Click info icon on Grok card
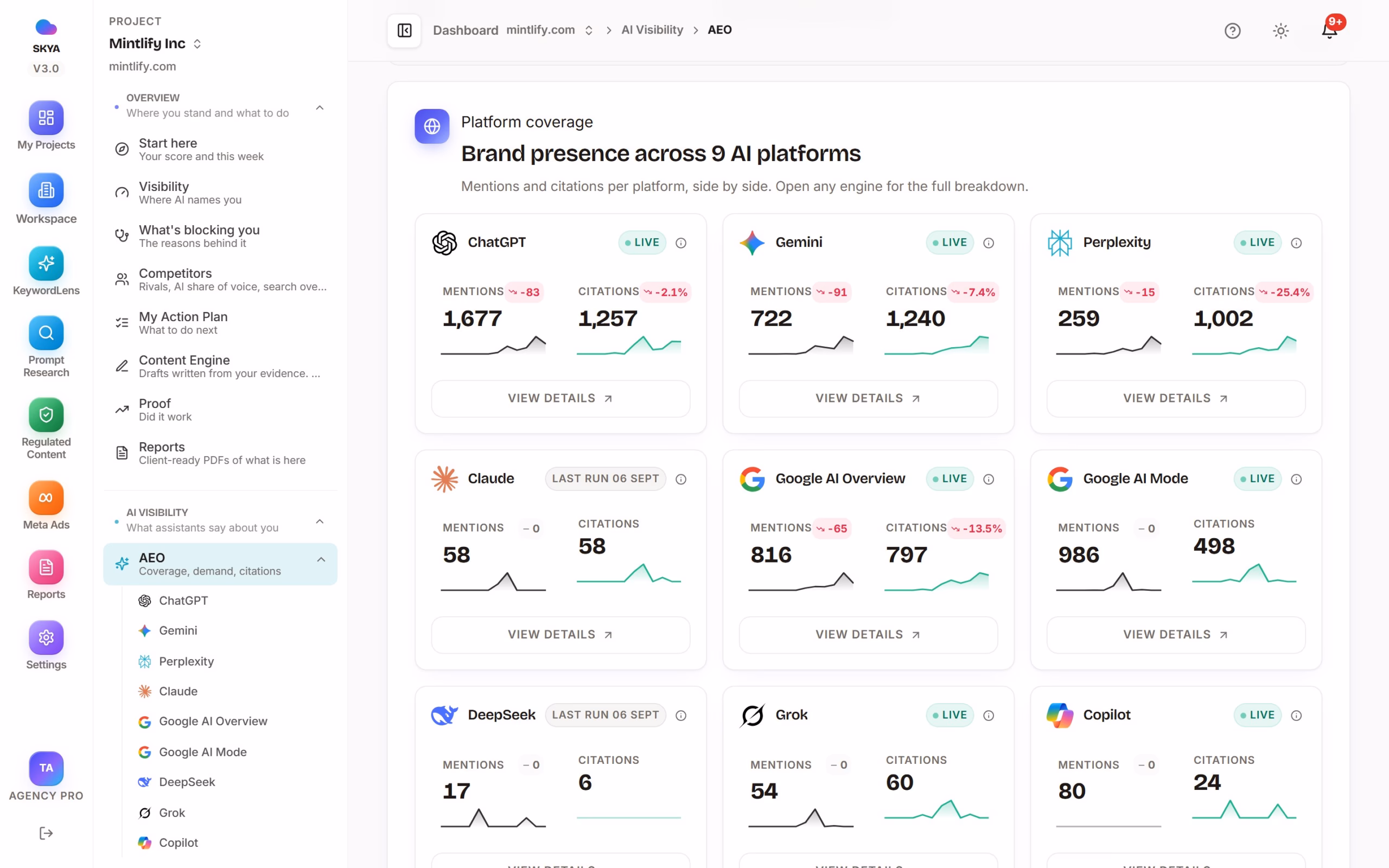 [989, 716]
